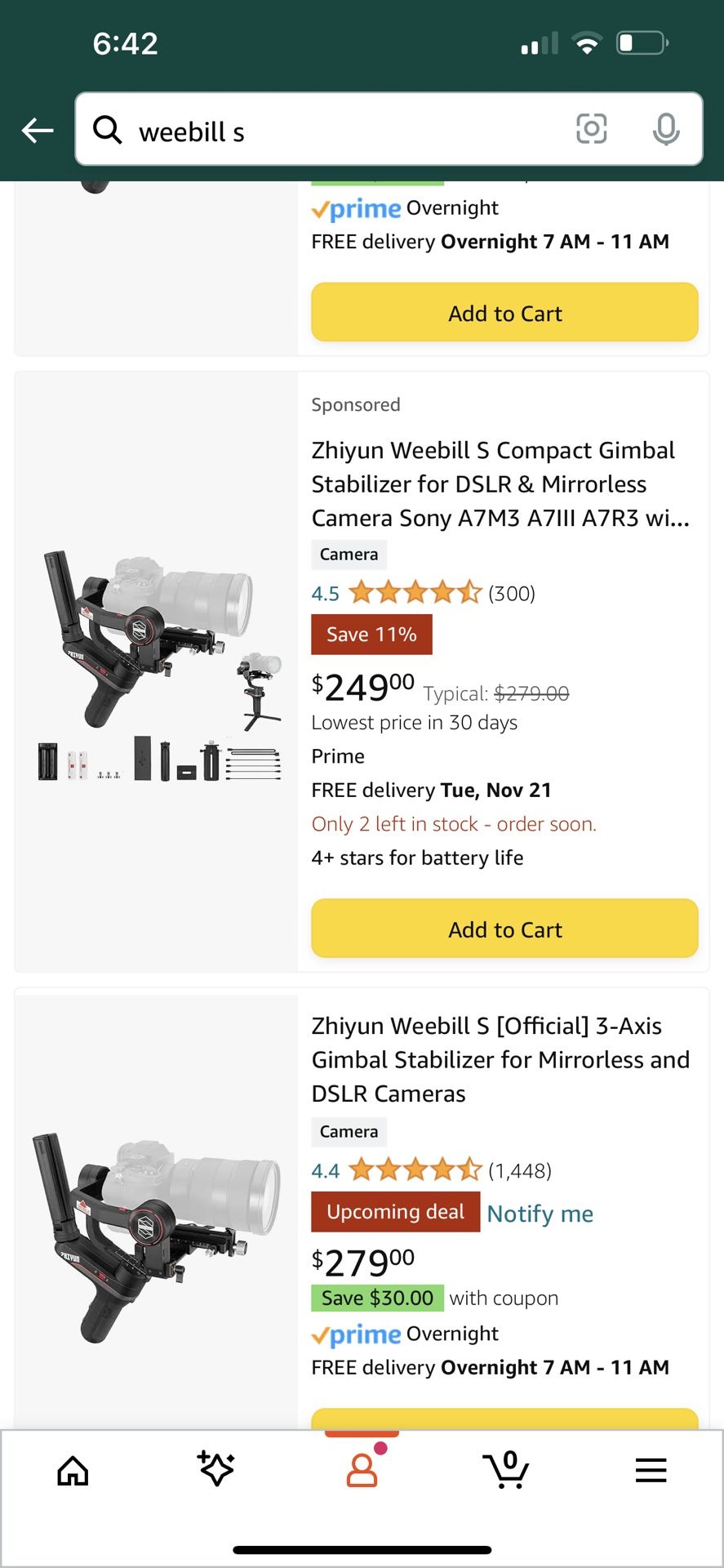Open the shopping cart
The image size is (724, 1568).
coord(506,1468)
